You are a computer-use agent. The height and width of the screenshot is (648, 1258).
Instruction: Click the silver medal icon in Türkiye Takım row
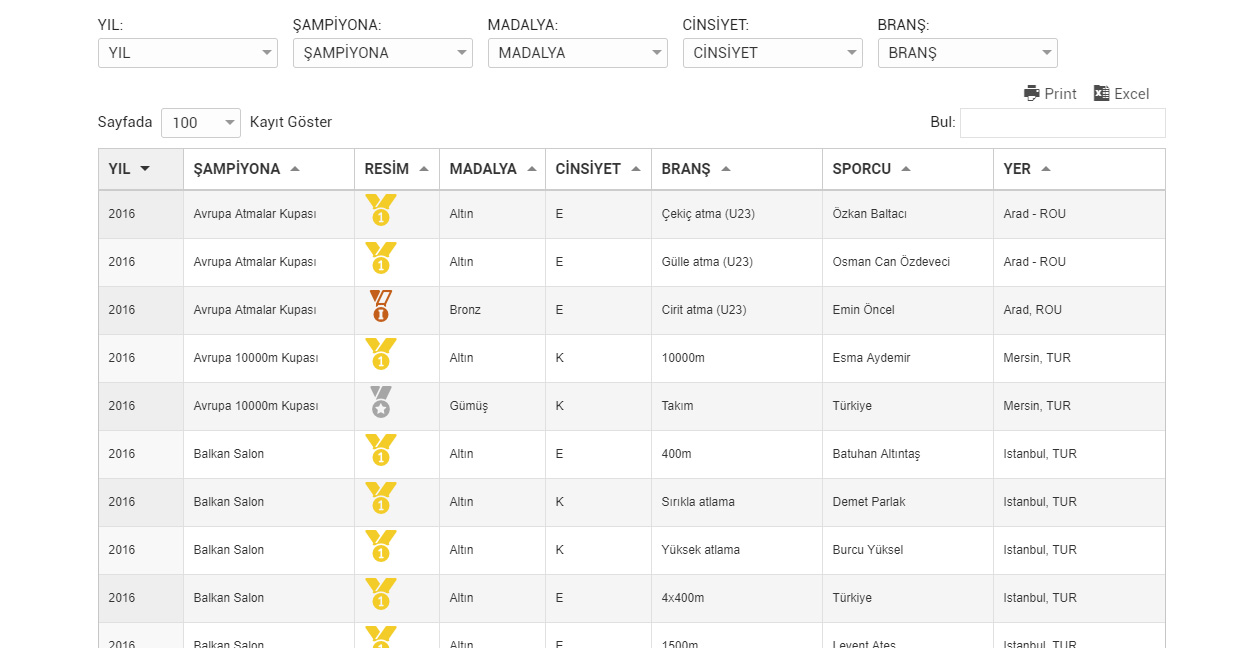pyautogui.click(x=380, y=402)
